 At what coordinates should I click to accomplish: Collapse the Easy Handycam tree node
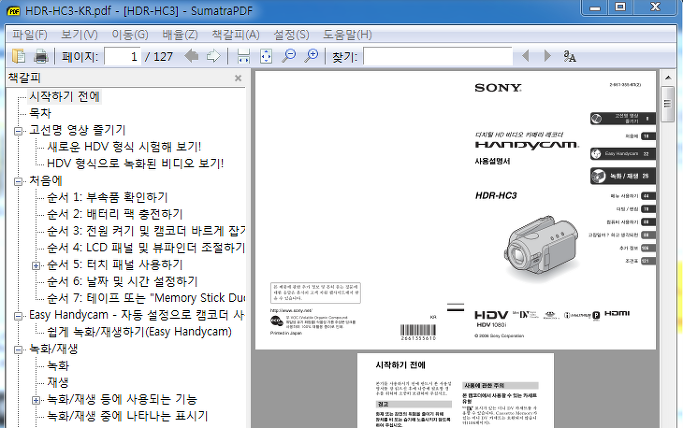[18, 316]
